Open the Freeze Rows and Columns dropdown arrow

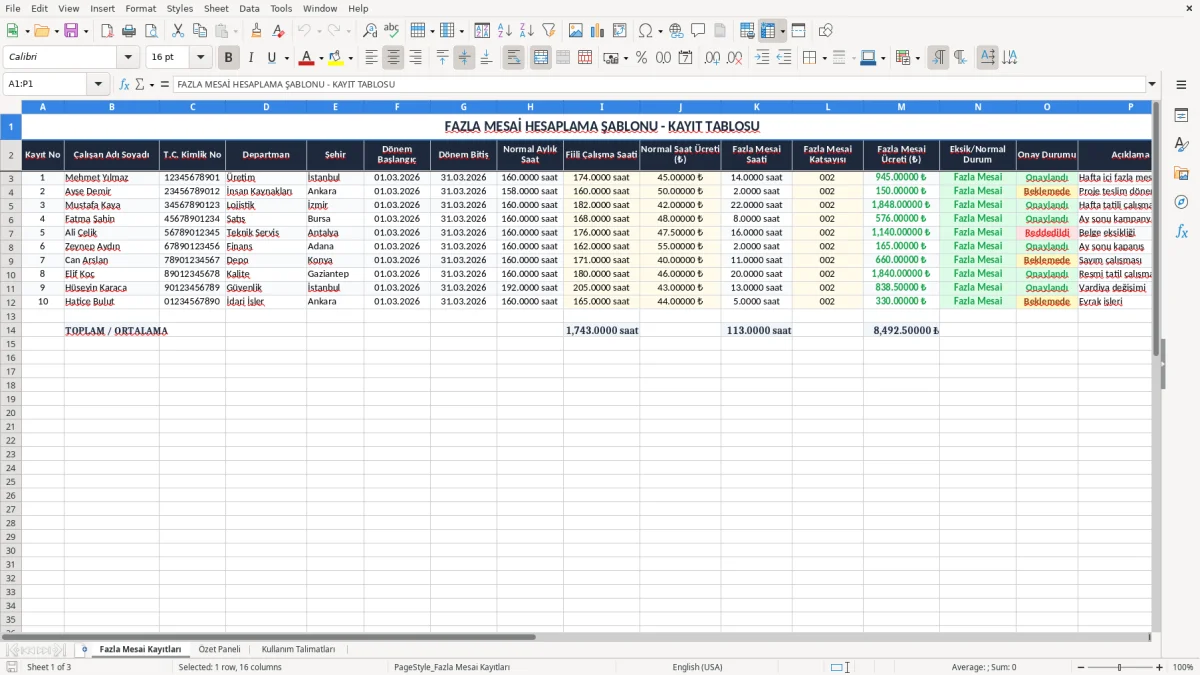(x=782, y=31)
